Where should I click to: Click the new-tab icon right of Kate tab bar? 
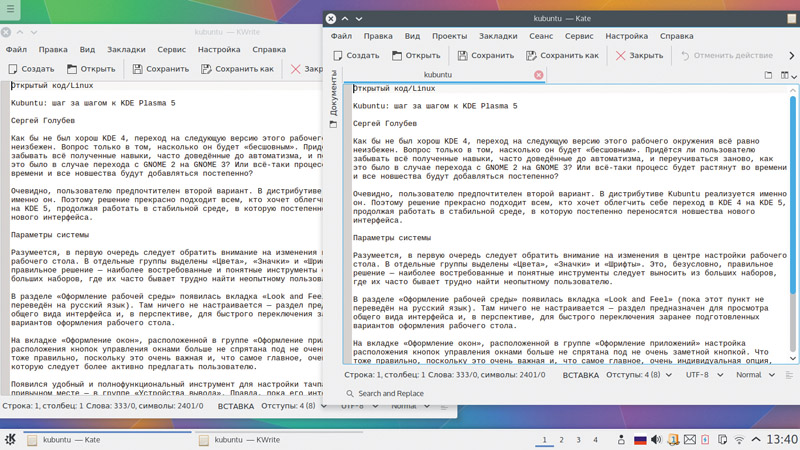[768, 75]
